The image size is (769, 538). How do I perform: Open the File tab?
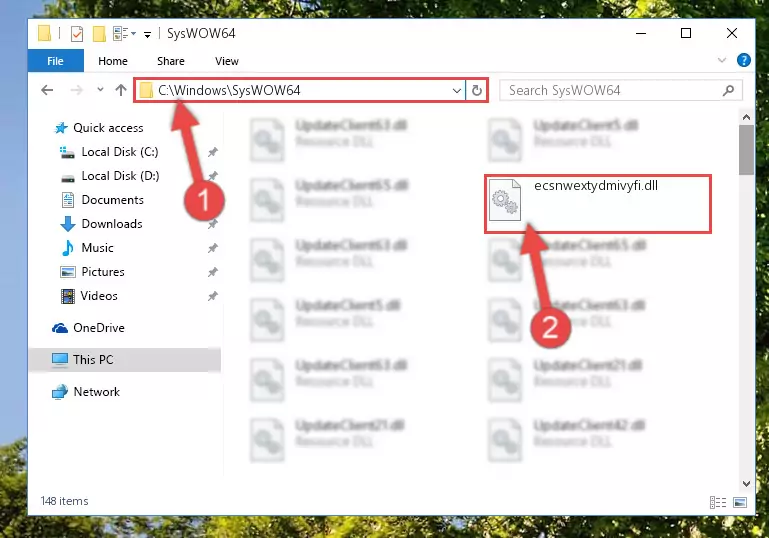(55, 61)
